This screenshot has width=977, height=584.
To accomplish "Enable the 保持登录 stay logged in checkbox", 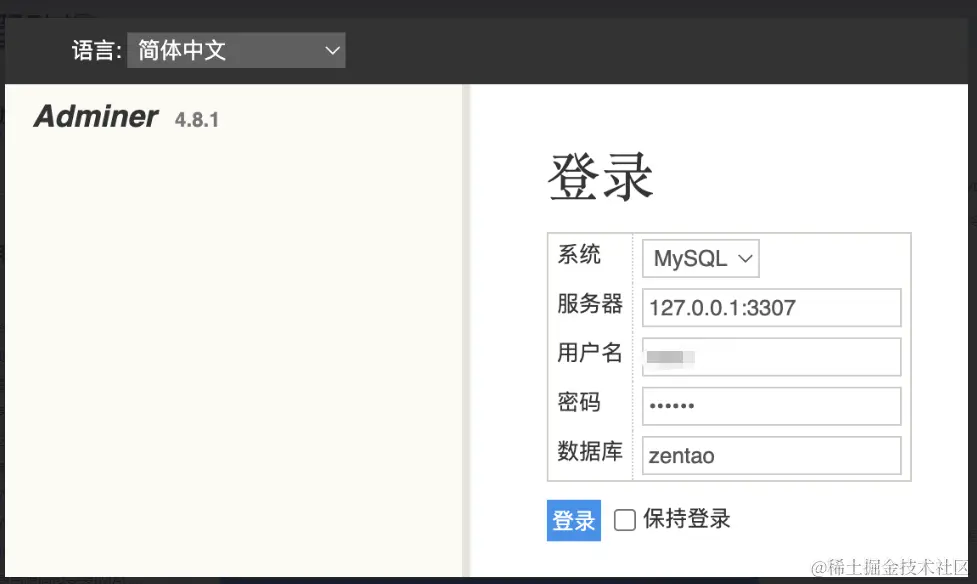I will [624, 520].
